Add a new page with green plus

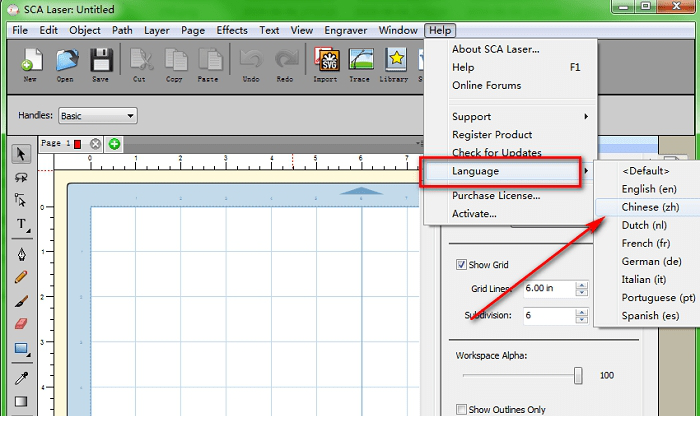pyautogui.click(x=115, y=144)
